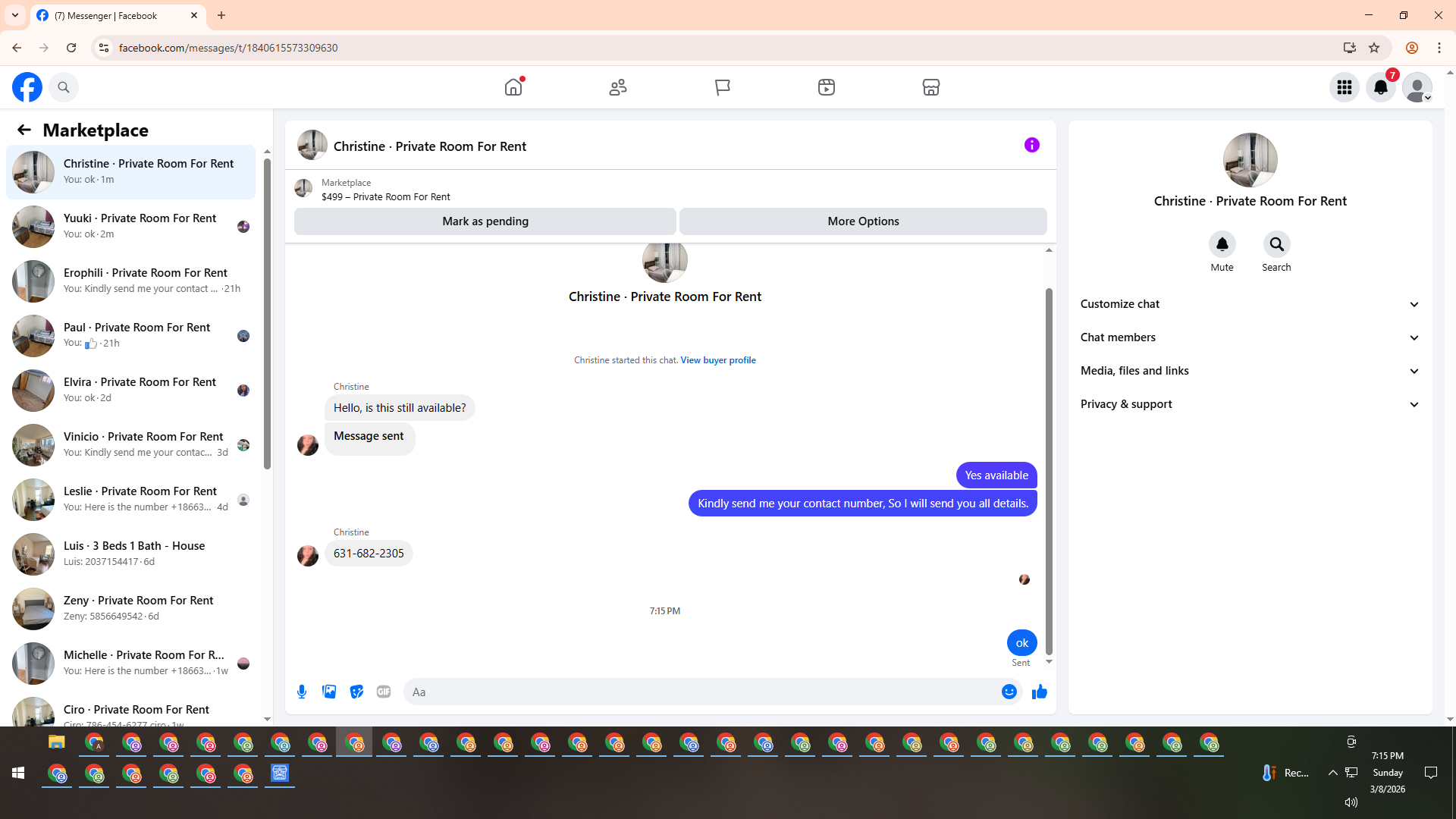
Task: Open the Facebook apps grid menu
Action: click(1345, 87)
